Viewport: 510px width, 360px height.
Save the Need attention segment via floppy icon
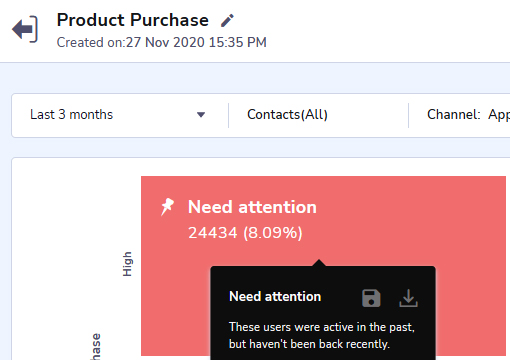(x=371, y=298)
